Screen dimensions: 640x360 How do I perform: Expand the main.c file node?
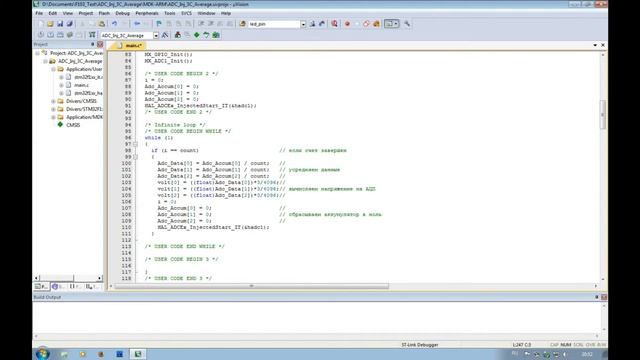61,85
